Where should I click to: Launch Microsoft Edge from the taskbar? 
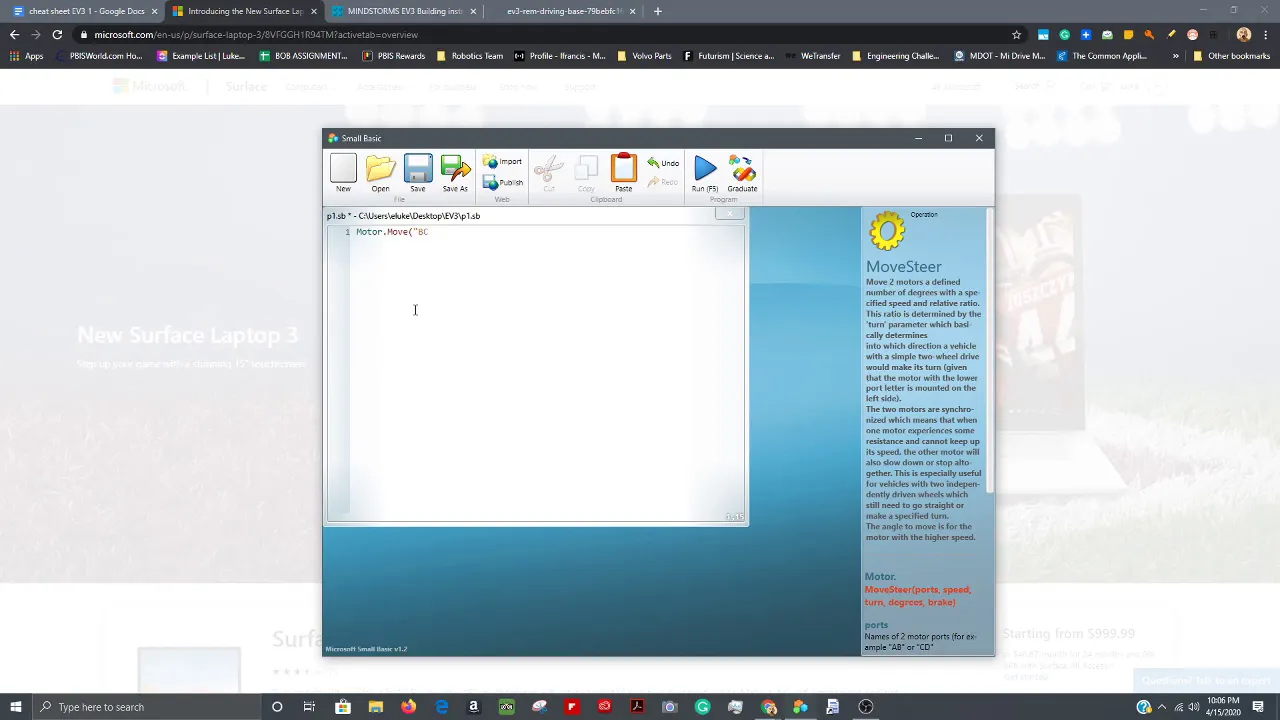point(441,707)
